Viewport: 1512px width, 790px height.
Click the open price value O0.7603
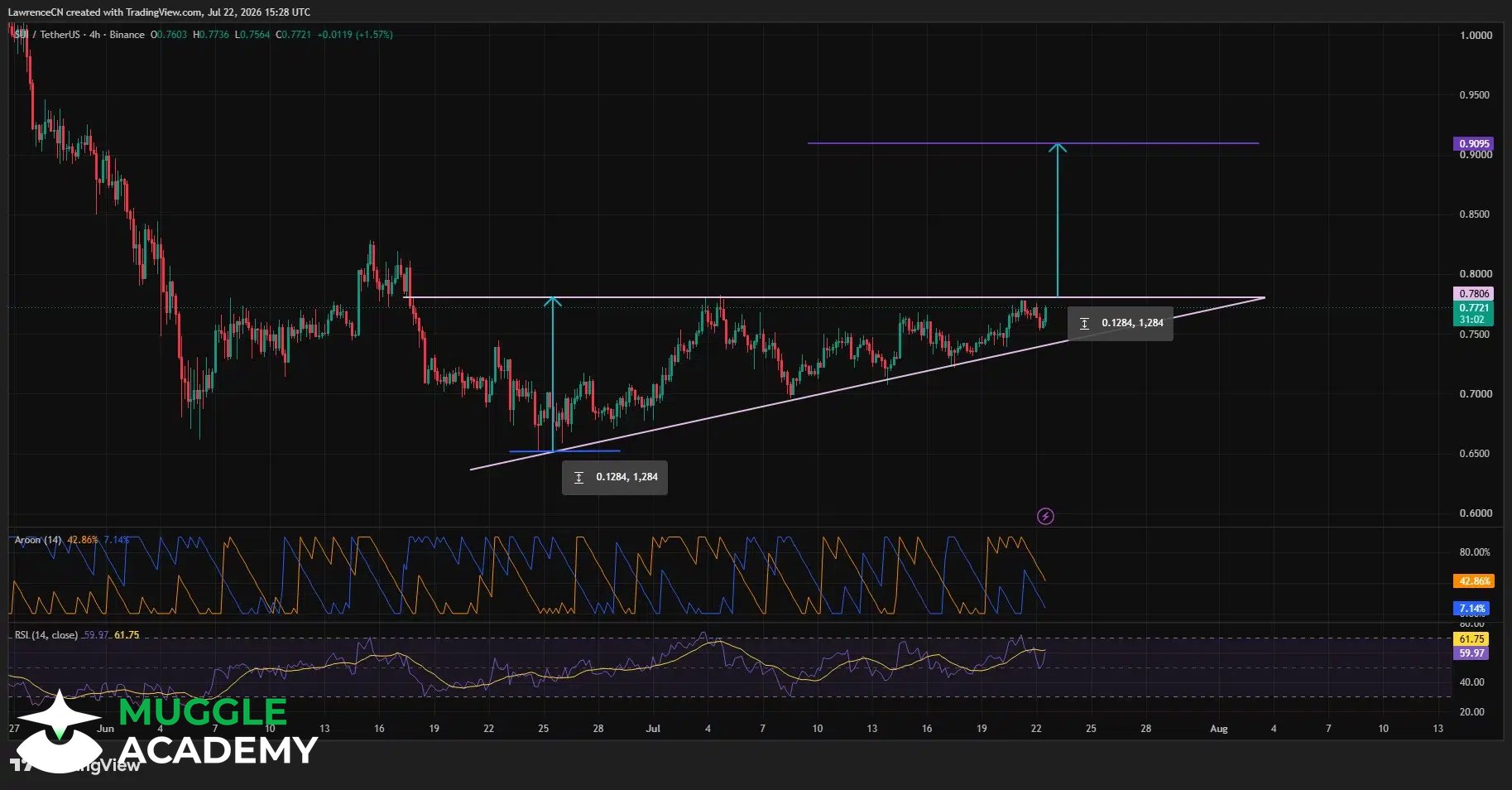click(169, 35)
